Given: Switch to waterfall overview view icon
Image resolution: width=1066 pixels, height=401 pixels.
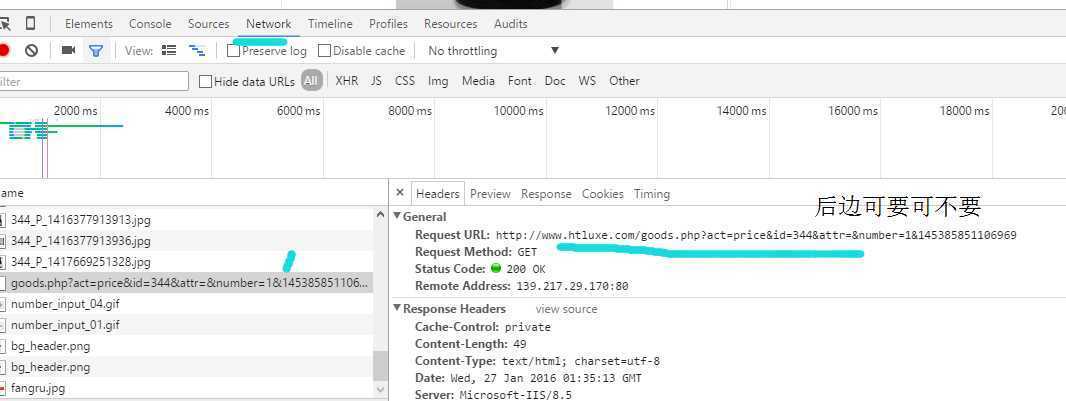Looking at the screenshot, I should tap(197, 50).
